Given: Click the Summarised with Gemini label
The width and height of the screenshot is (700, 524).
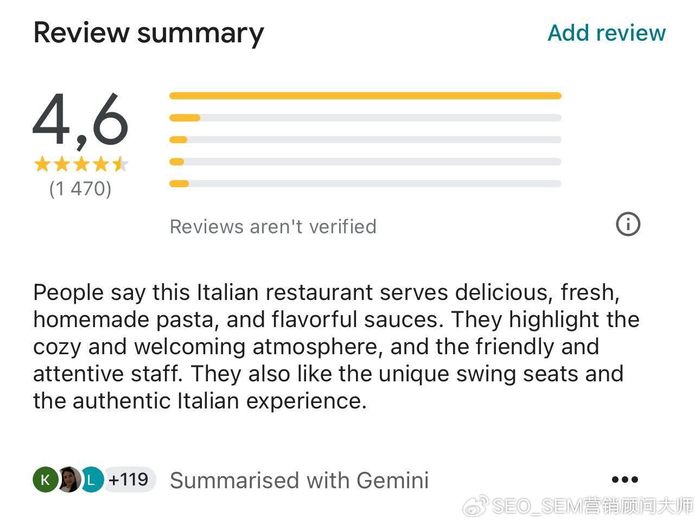Looking at the screenshot, I should point(299,481).
